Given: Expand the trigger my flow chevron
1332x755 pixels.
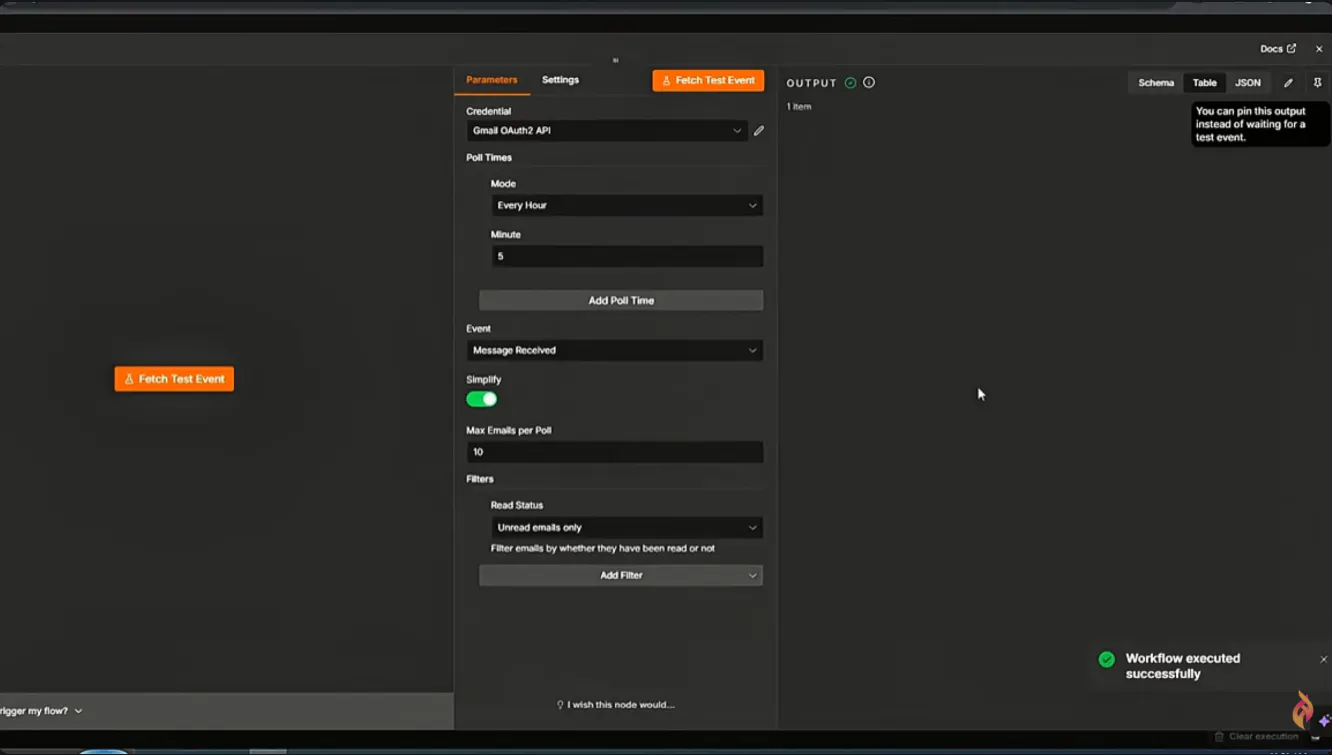Looking at the screenshot, I should point(78,711).
